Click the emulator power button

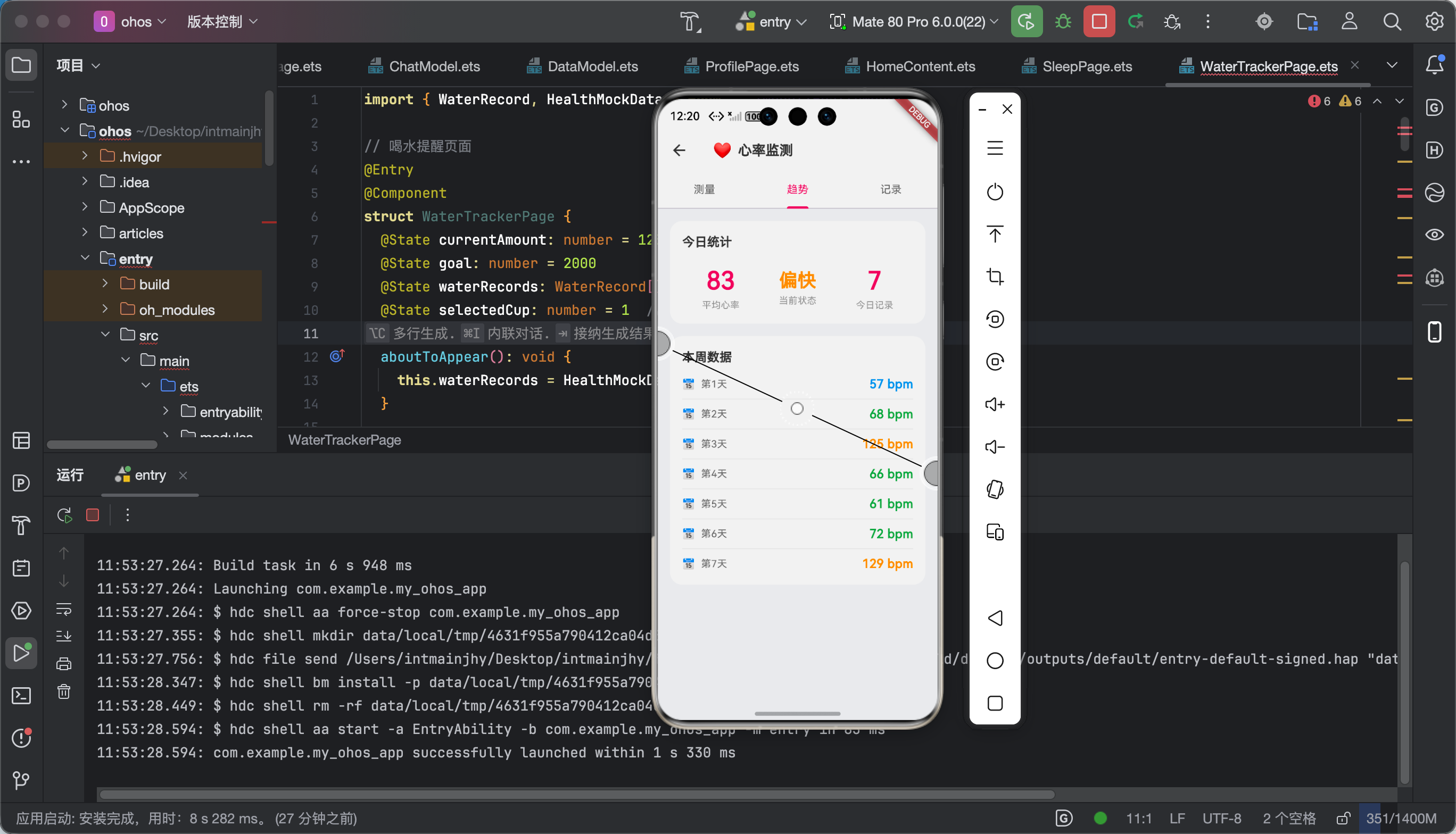click(x=995, y=191)
